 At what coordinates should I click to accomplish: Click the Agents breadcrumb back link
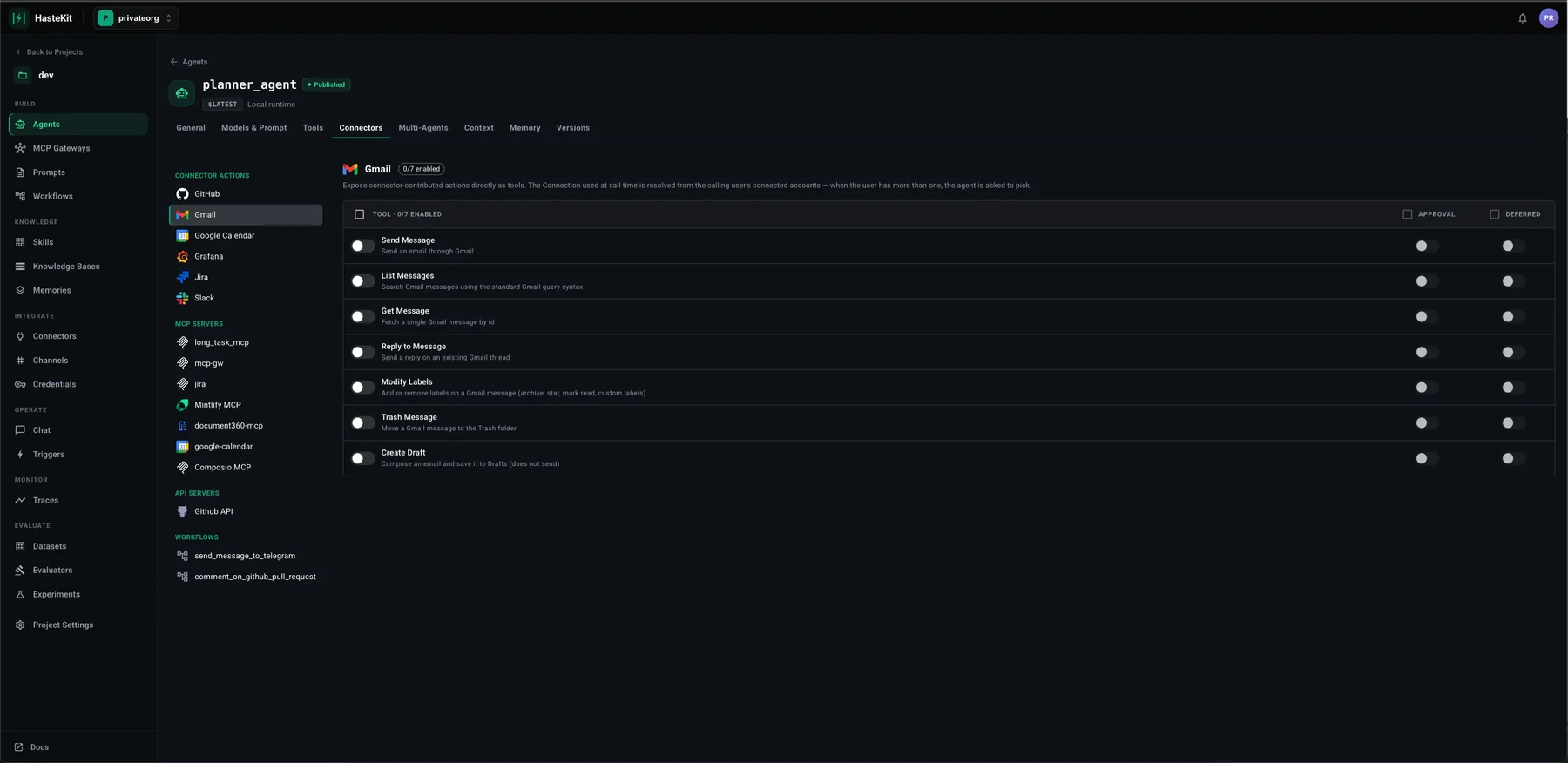(x=189, y=62)
